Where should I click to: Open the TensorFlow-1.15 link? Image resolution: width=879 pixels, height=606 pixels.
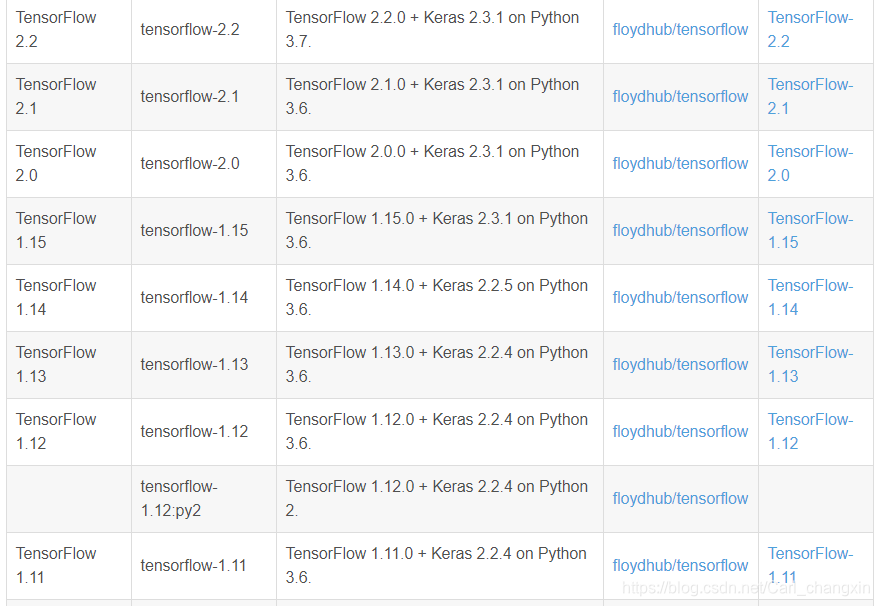point(810,230)
